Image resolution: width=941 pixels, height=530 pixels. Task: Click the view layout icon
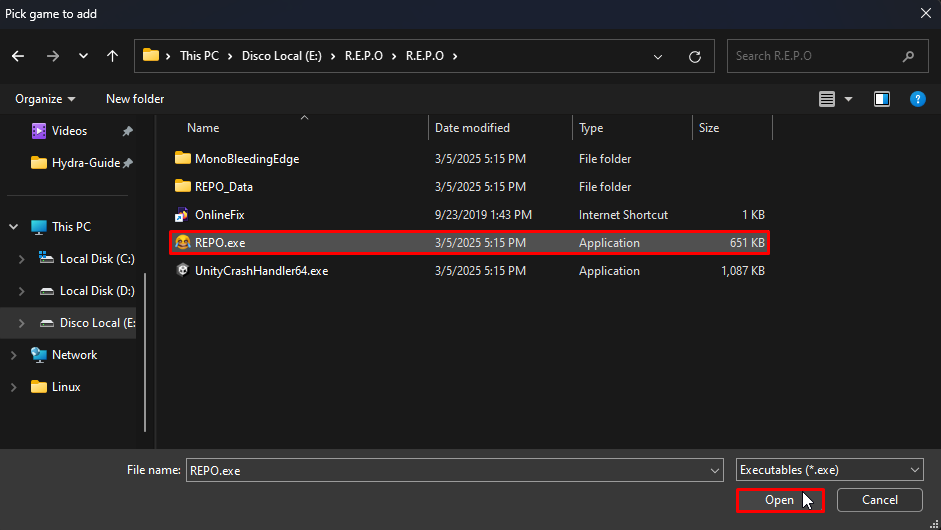[827, 99]
